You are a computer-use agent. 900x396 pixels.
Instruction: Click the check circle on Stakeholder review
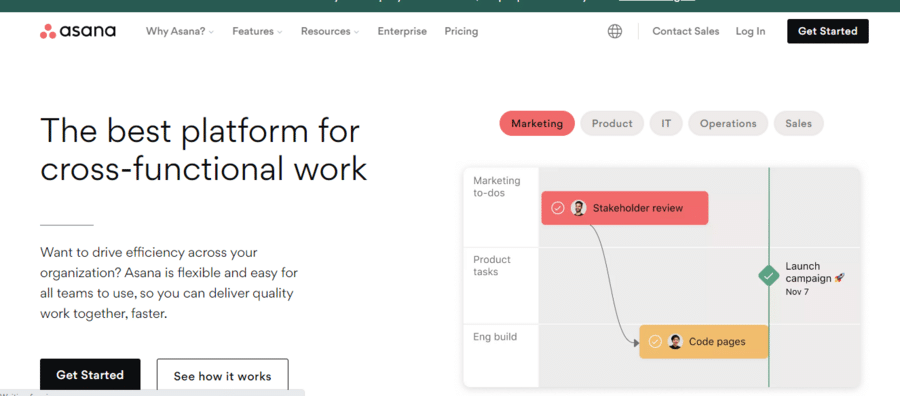pyautogui.click(x=557, y=208)
